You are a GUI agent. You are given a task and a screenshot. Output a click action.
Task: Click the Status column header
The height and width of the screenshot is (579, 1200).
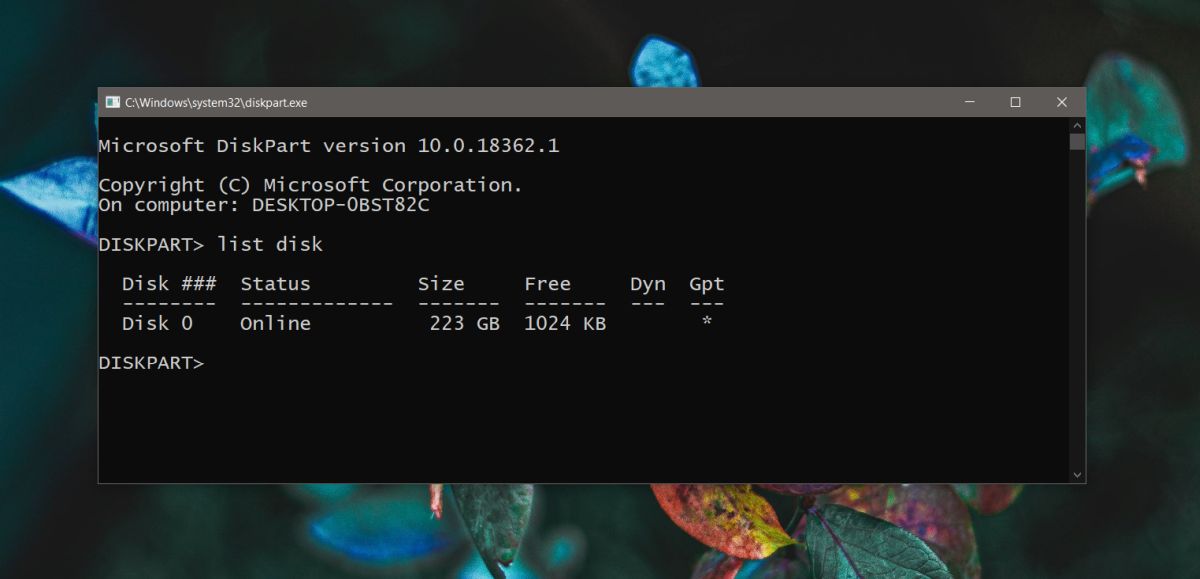[275, 283]
